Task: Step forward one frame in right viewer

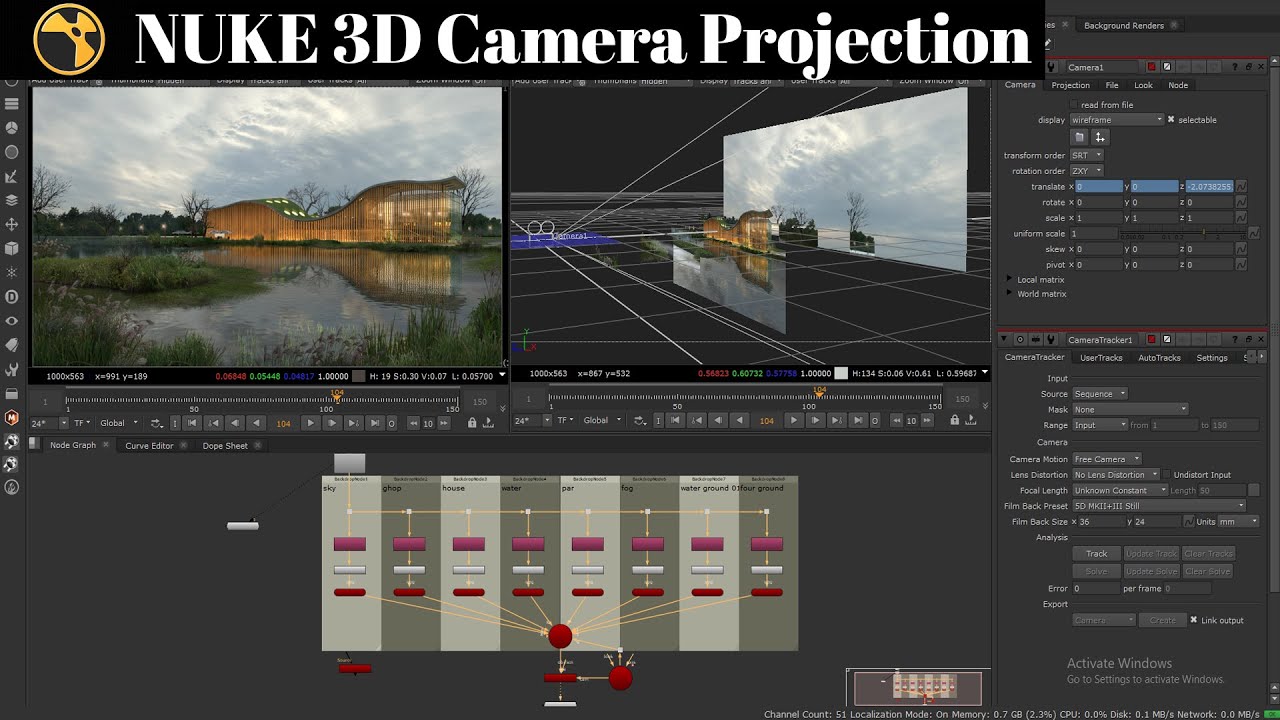Action: pos(815,420)
